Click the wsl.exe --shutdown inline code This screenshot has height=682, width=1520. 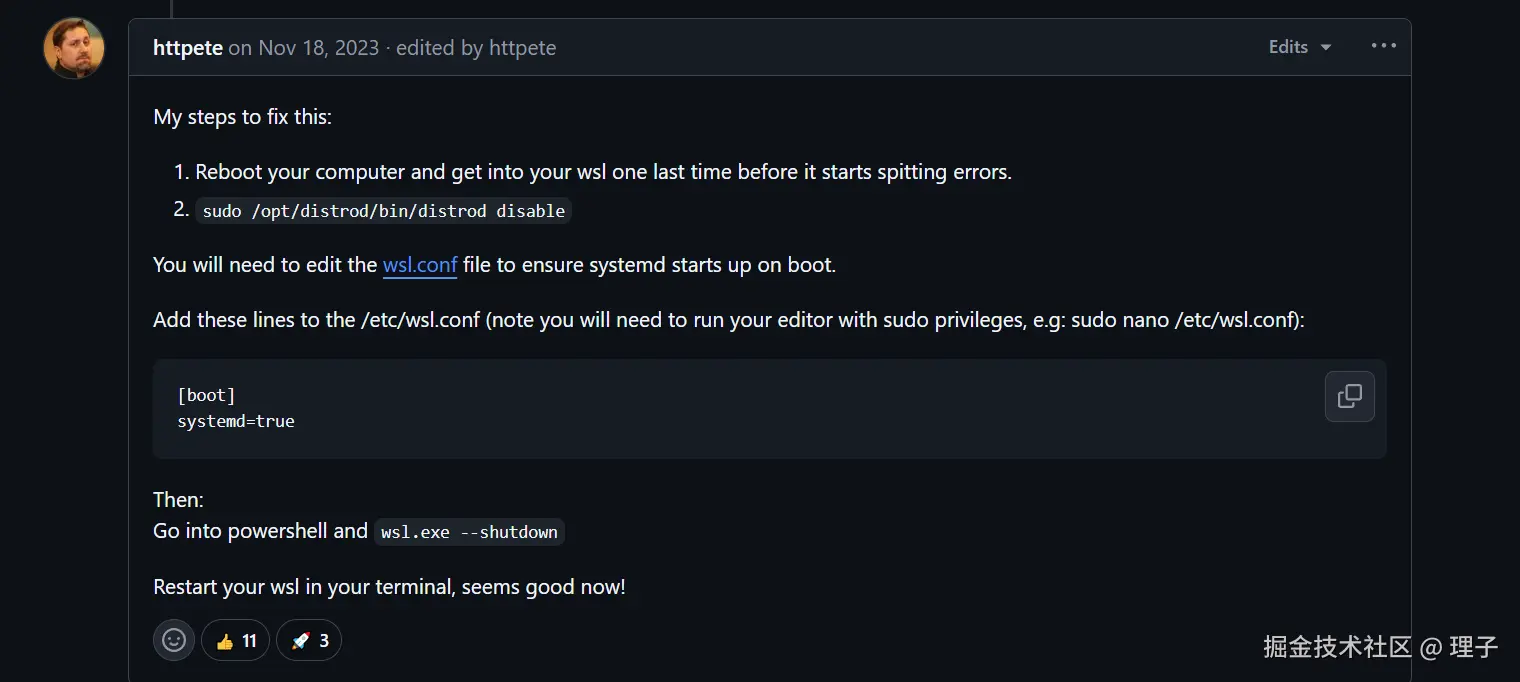tap(469, 532)
